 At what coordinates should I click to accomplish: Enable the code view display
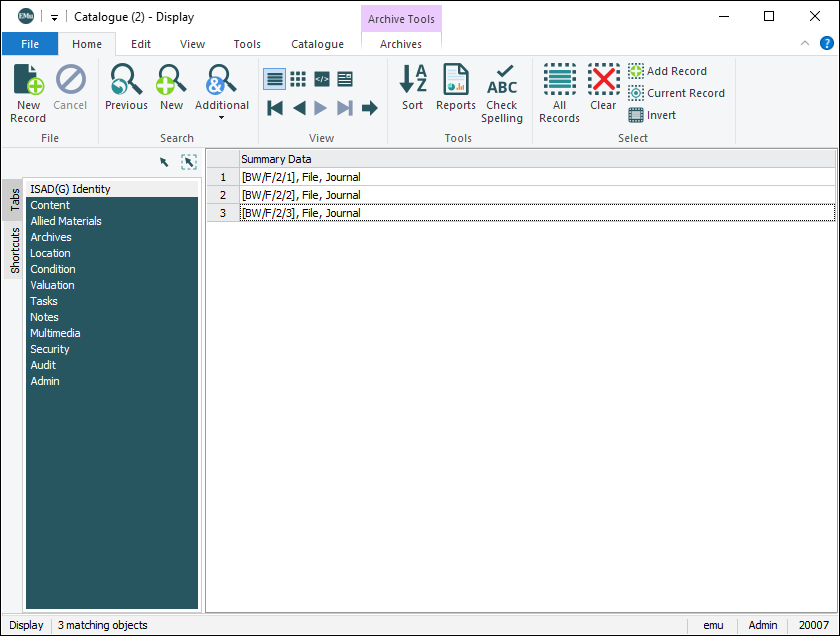[x=322, y=78]
